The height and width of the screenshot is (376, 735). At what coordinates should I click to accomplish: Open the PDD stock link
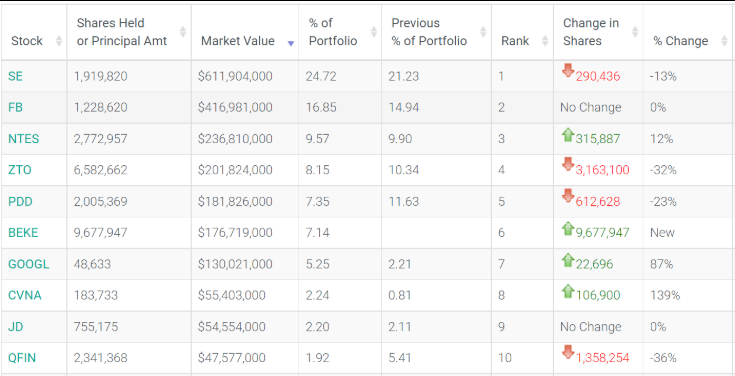tap(20, 202)
